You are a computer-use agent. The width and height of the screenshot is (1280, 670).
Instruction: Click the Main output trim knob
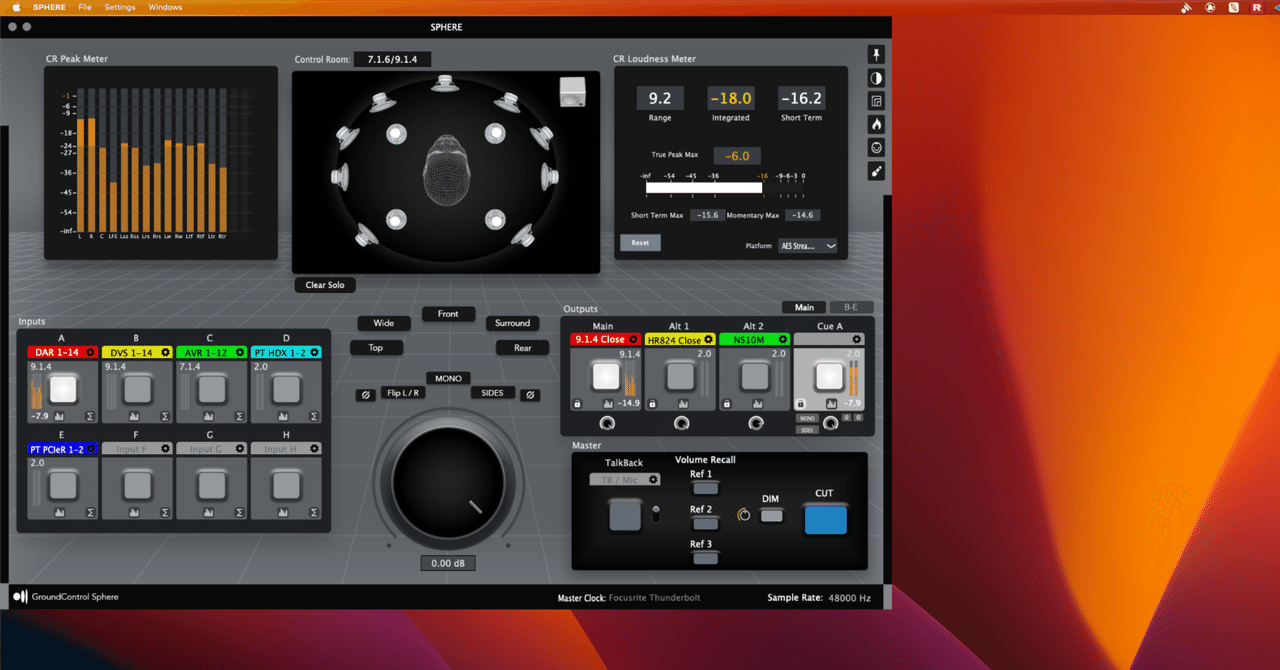tap(606, 423)
